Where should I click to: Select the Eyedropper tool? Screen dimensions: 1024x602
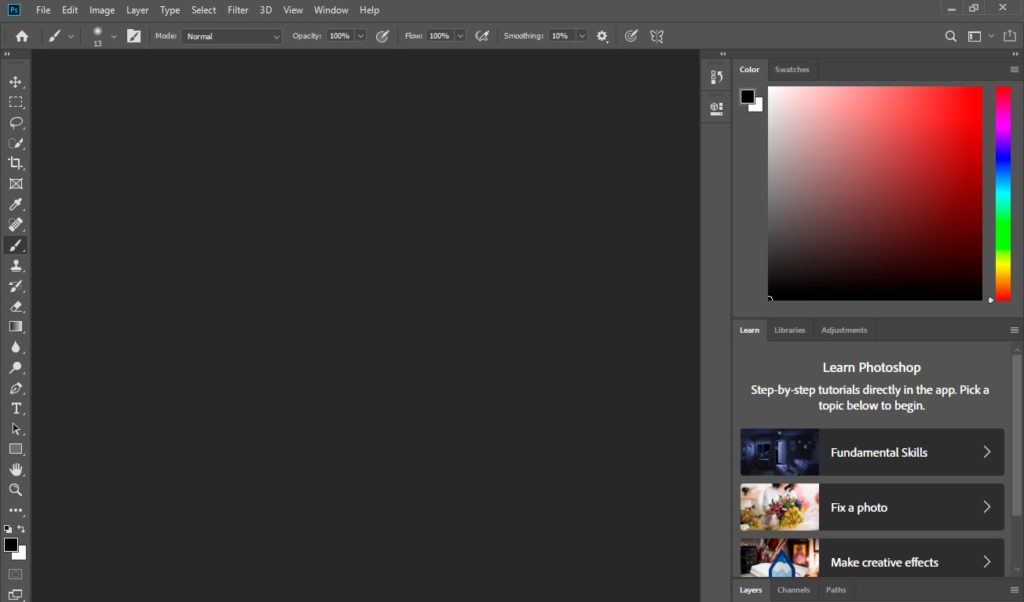click(x=16, y=204)
